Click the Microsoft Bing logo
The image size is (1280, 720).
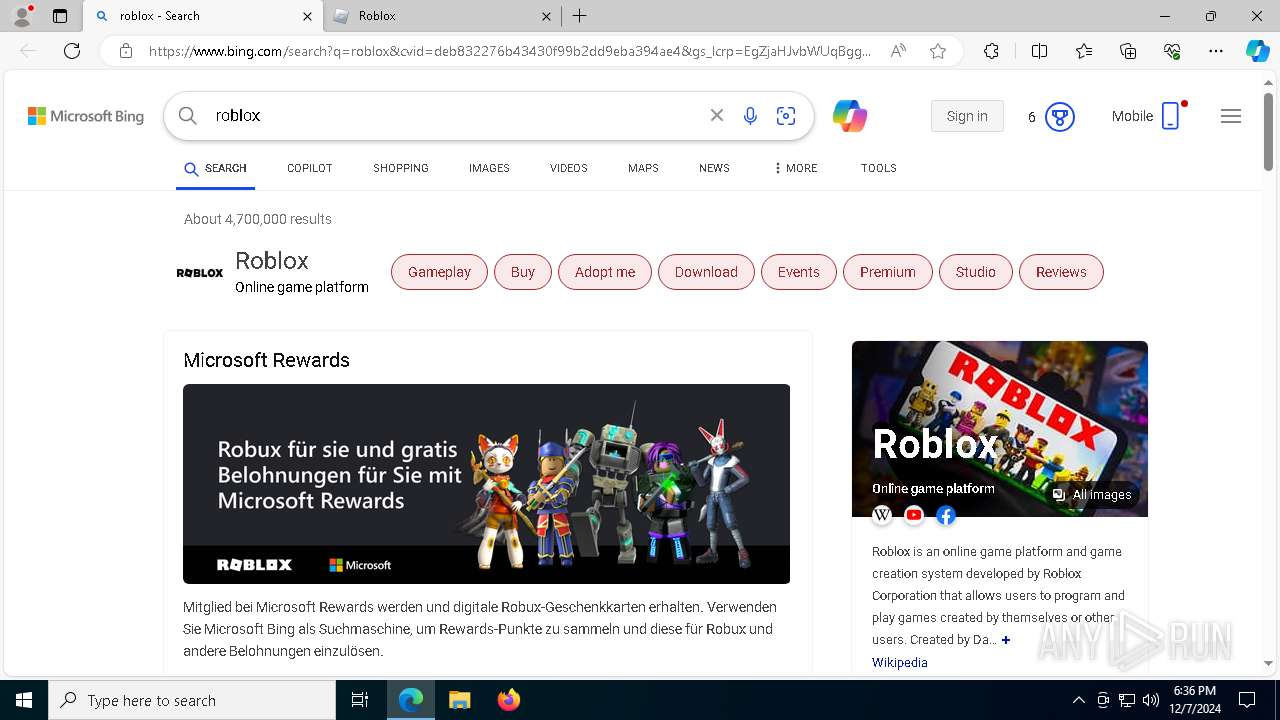point(86,116)
